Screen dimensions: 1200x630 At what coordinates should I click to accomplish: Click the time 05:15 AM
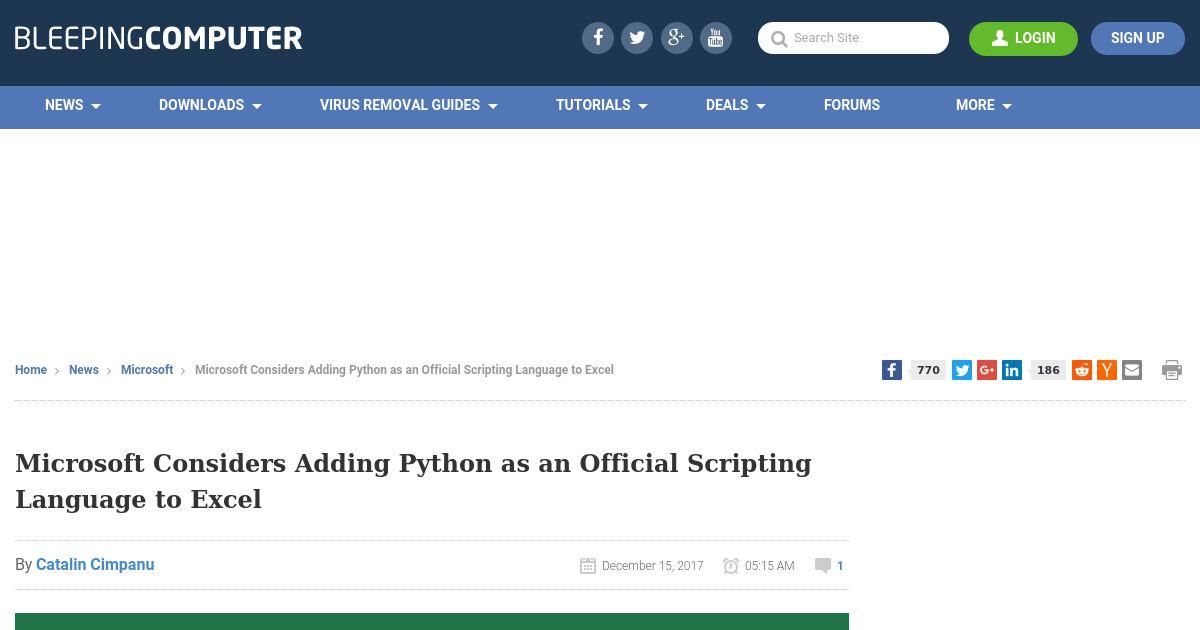pos(770,566)
